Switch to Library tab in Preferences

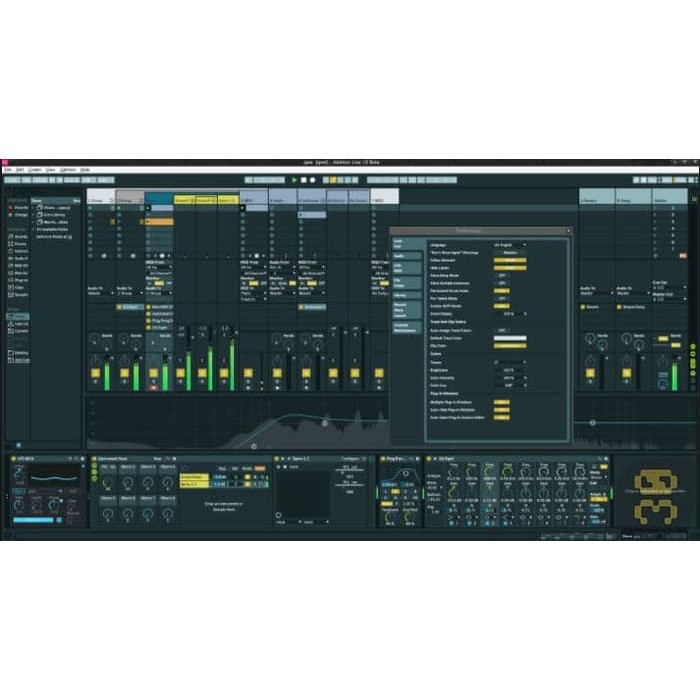tap(407, 296)
